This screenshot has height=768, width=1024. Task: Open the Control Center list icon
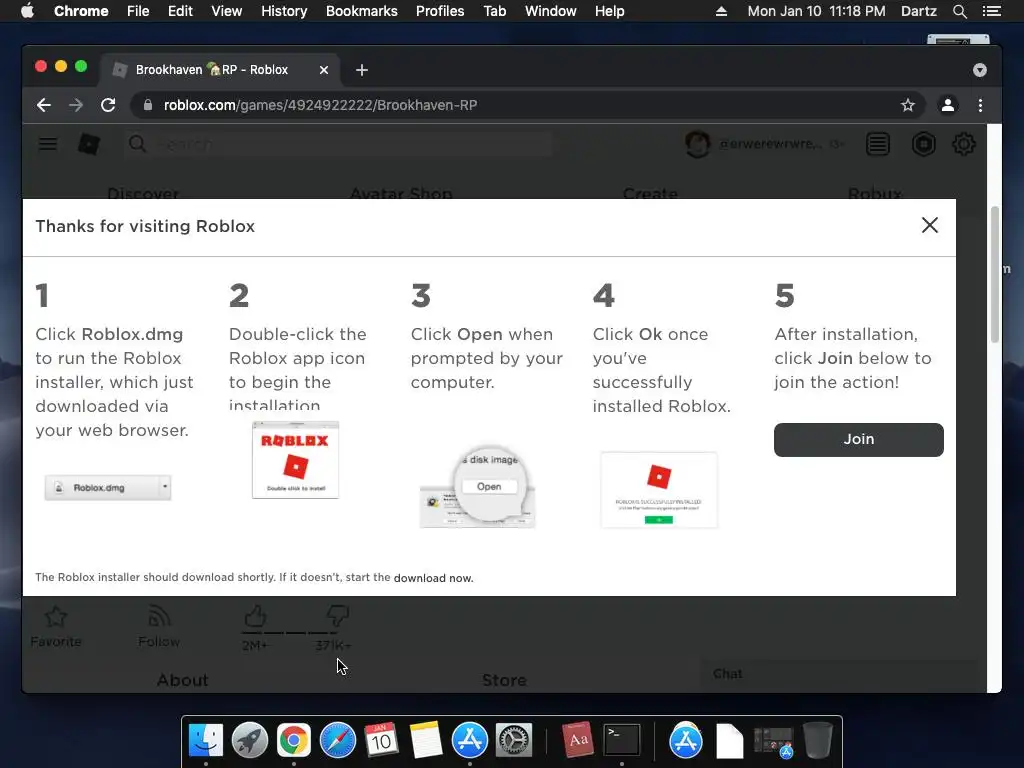[992, 11]
